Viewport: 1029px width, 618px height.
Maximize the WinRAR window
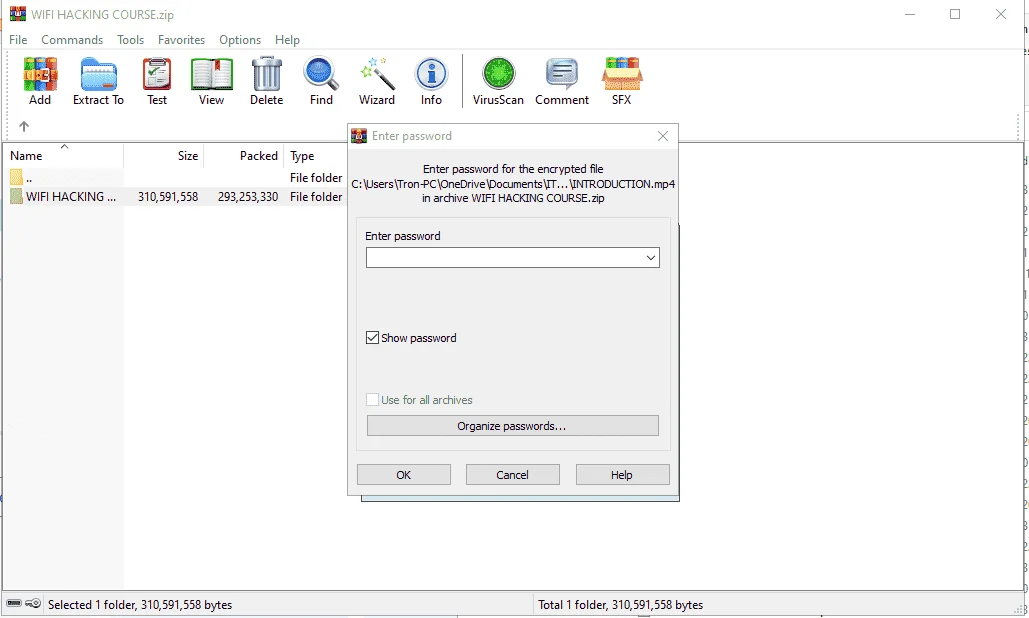pos(955,14)
